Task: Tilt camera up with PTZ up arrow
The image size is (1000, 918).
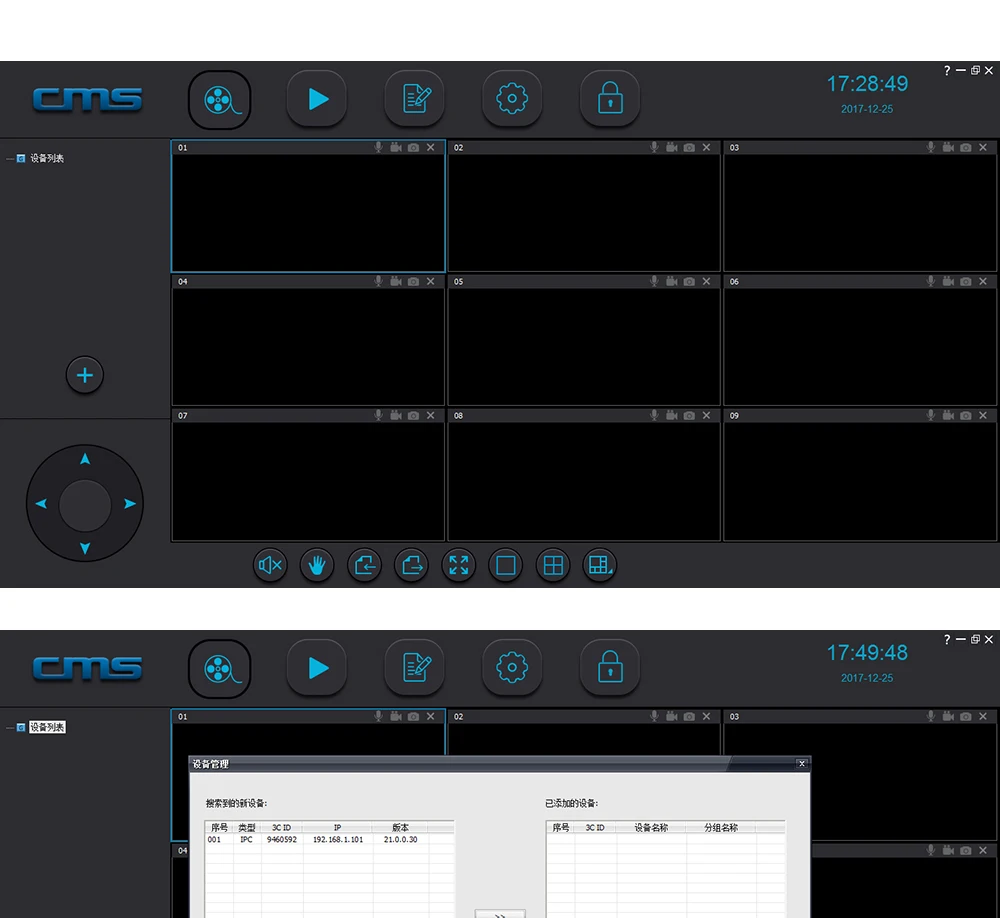Action: (85, 459)
